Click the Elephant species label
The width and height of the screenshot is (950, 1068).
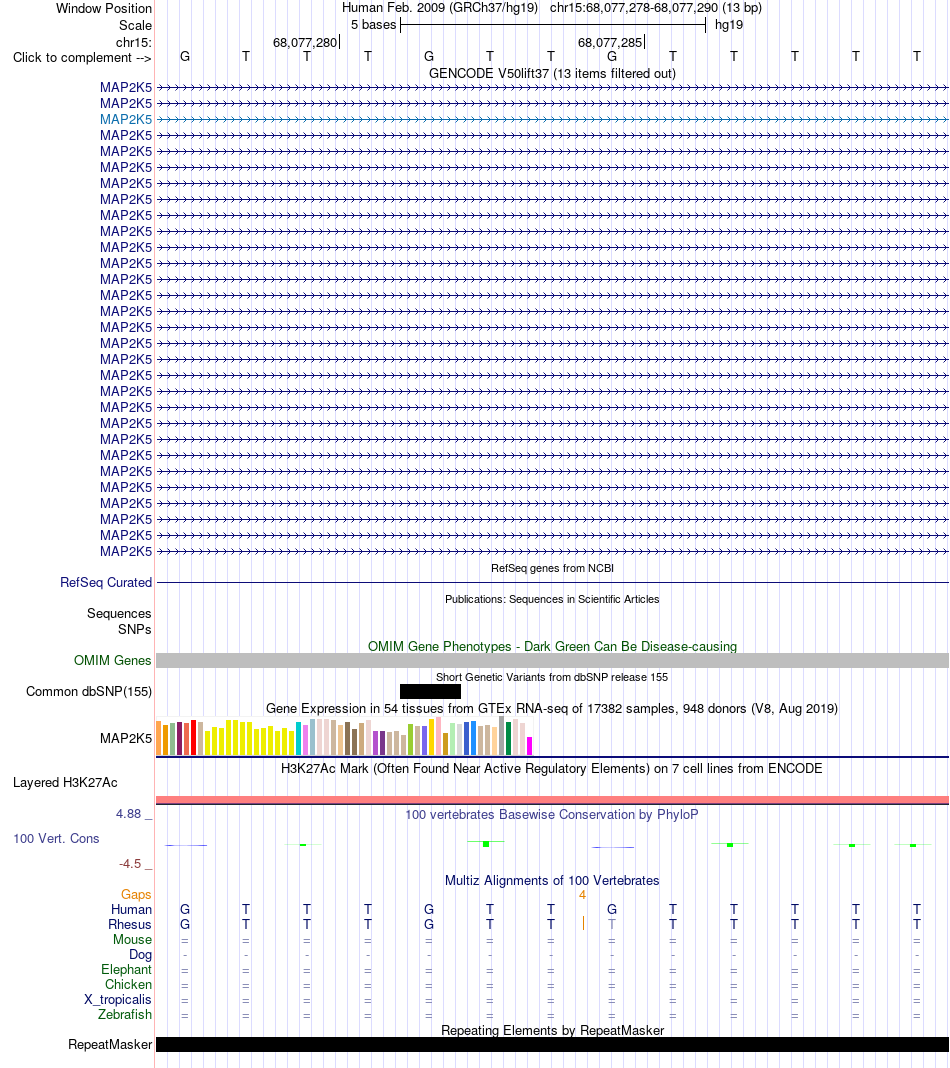click(x=127, y=969)
